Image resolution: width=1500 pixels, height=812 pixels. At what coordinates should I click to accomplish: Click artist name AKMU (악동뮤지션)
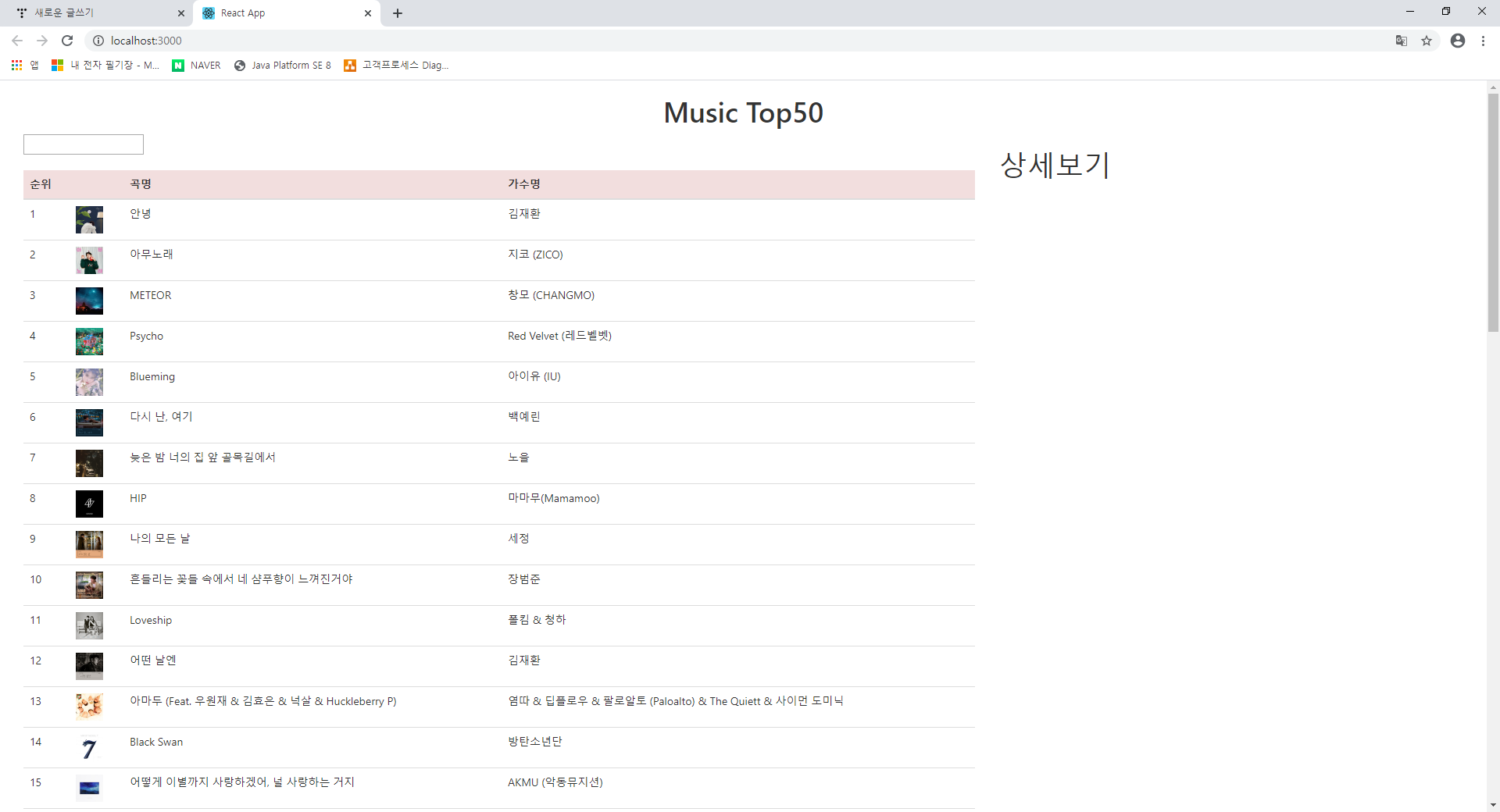(555, 782)
